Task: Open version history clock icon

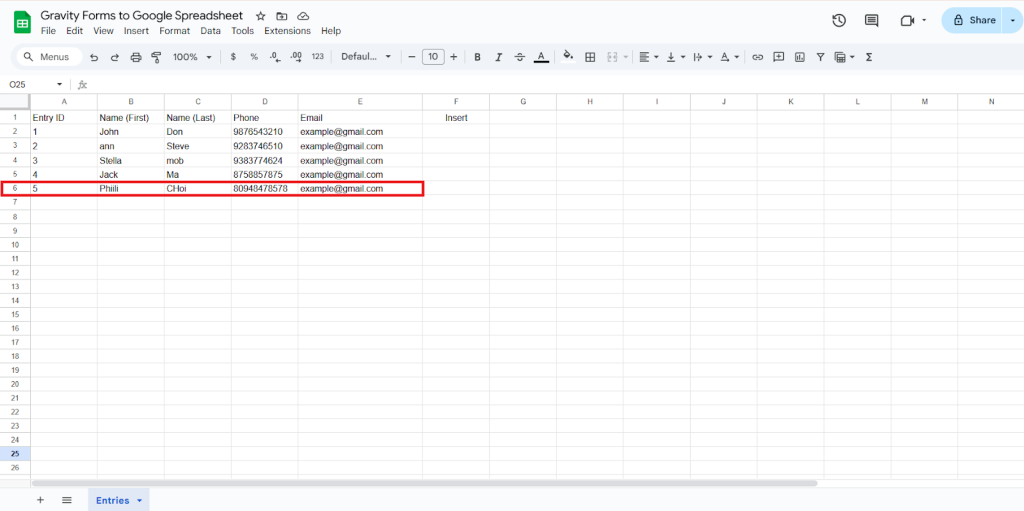Action: pos(839,20)
